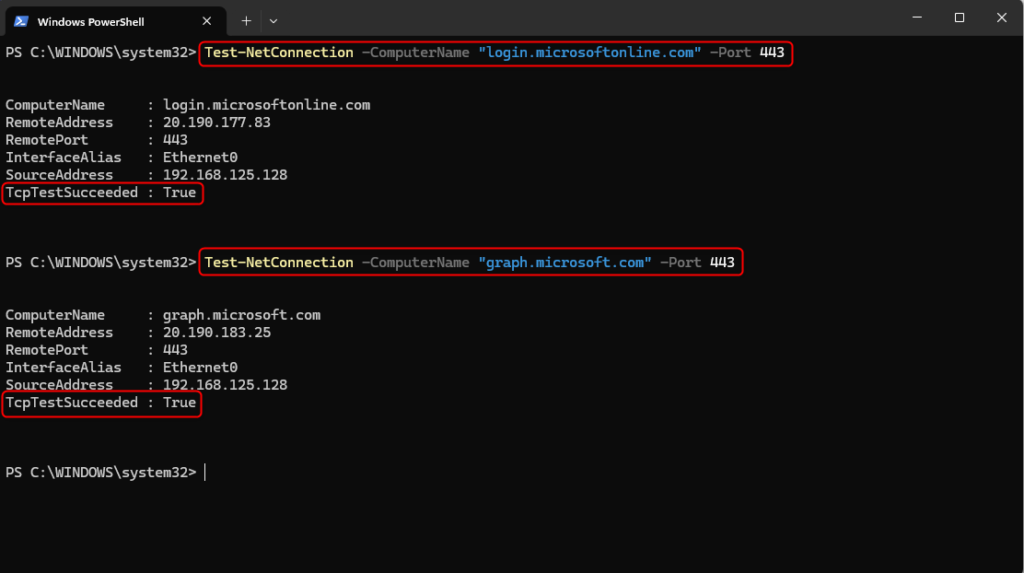
Task: Expand the new tab profile dropdown
Action: [x=273, y=21]
